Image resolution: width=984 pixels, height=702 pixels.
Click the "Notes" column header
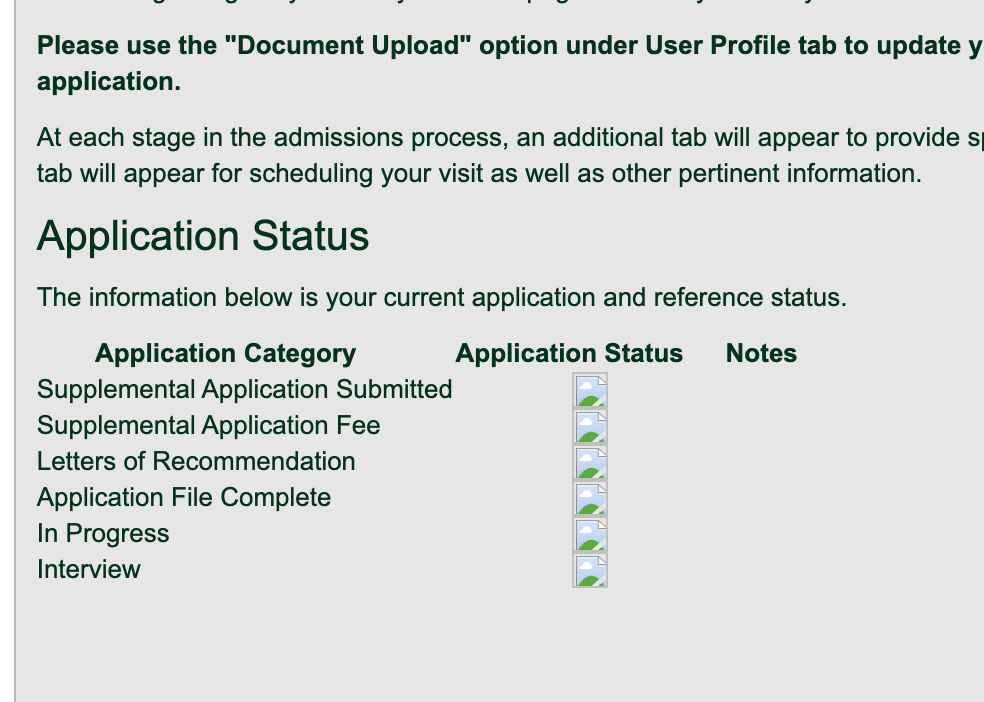click(x=761, y=353)
